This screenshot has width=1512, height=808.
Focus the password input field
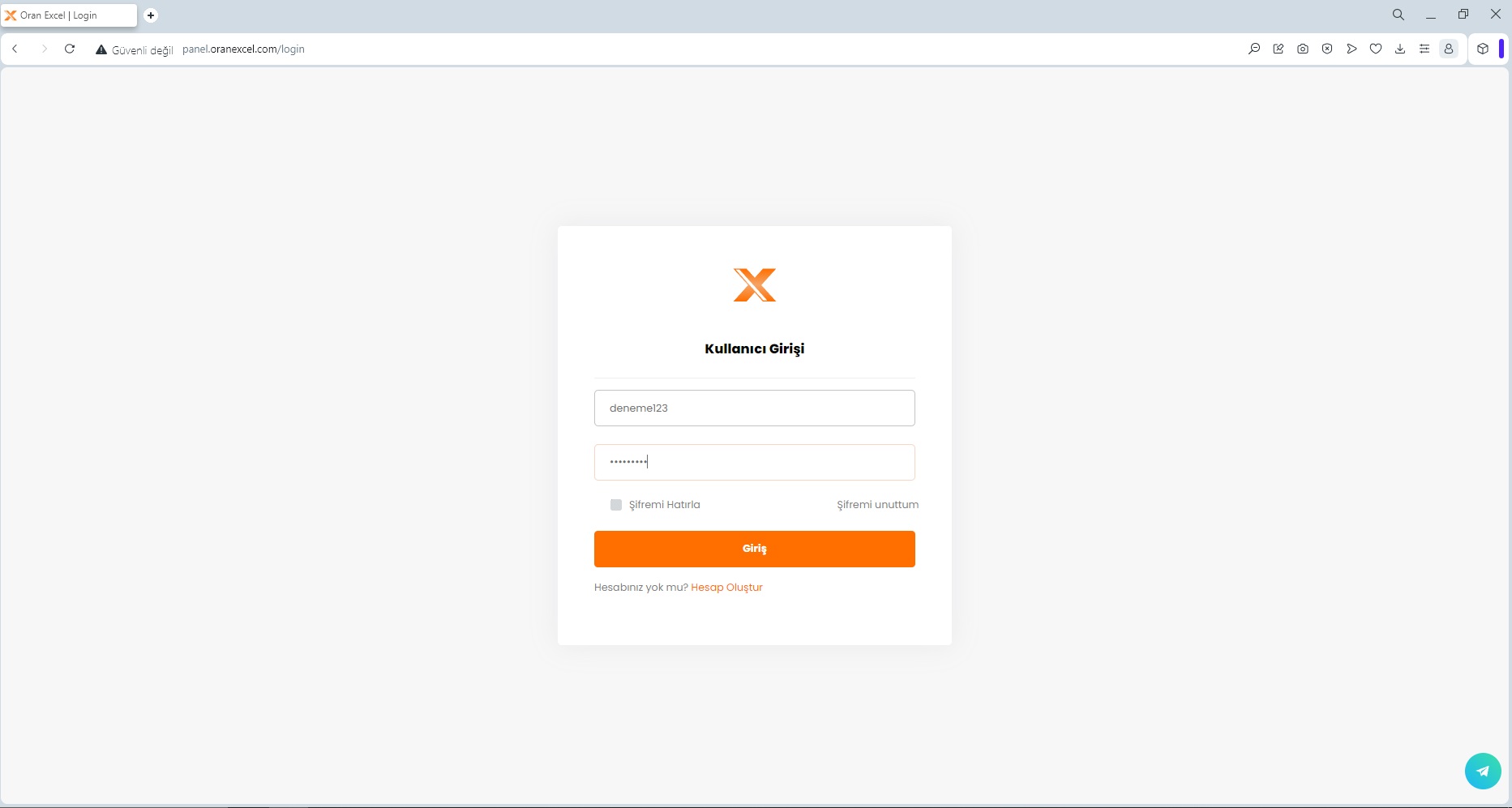[755, 462]
